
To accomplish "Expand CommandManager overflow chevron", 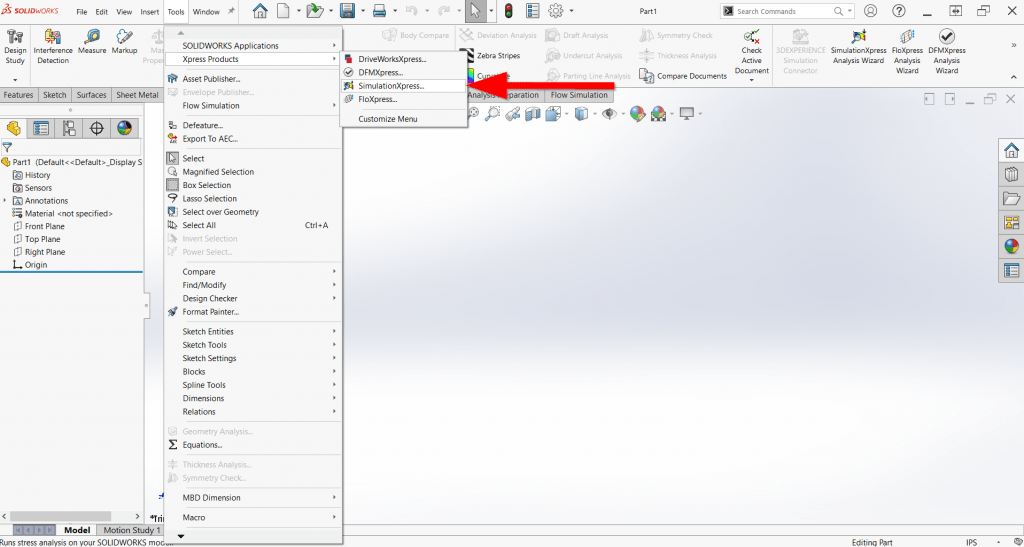I will (1014, 46).
